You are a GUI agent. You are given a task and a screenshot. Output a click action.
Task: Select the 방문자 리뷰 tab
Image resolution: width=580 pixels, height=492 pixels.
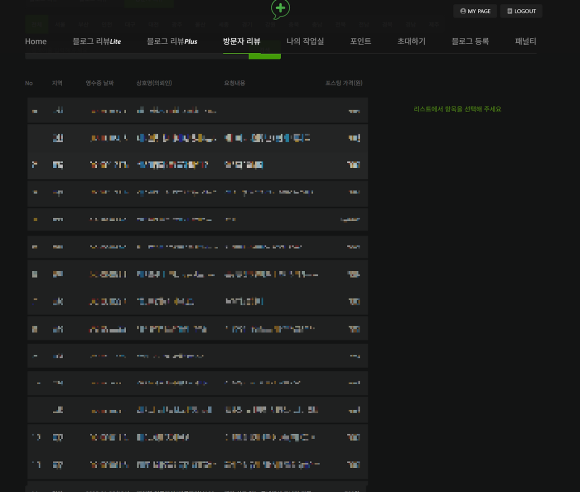point(242,41)
